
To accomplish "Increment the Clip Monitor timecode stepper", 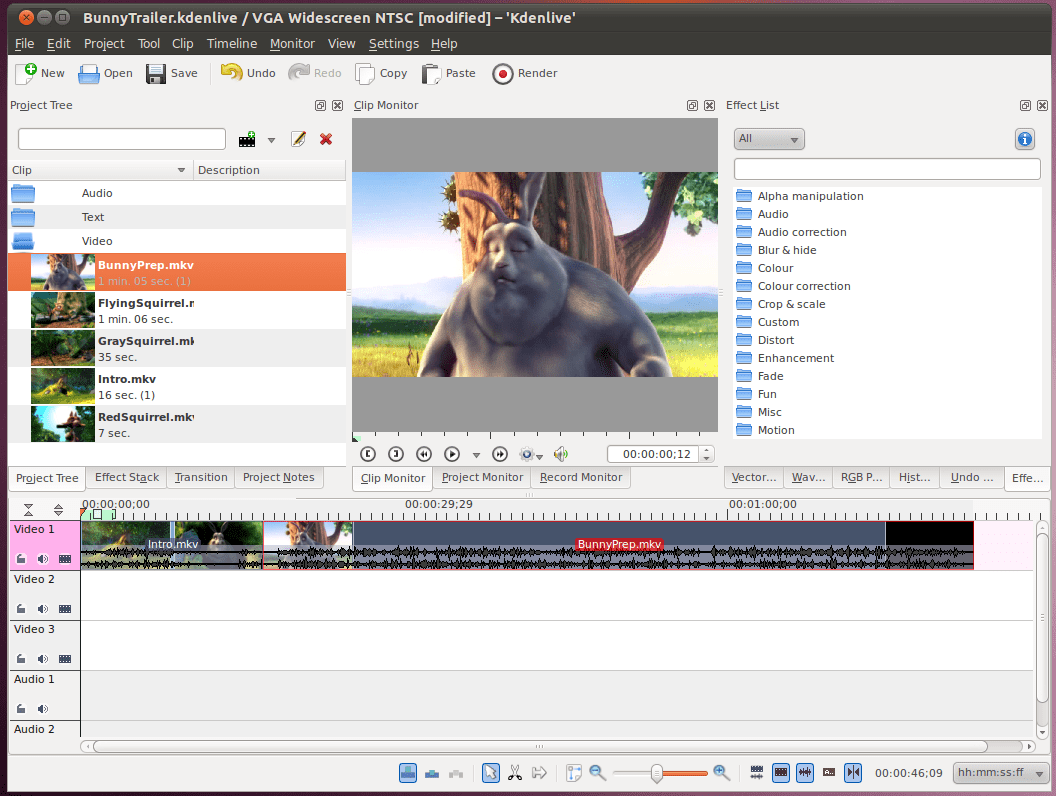I will 706,450.
